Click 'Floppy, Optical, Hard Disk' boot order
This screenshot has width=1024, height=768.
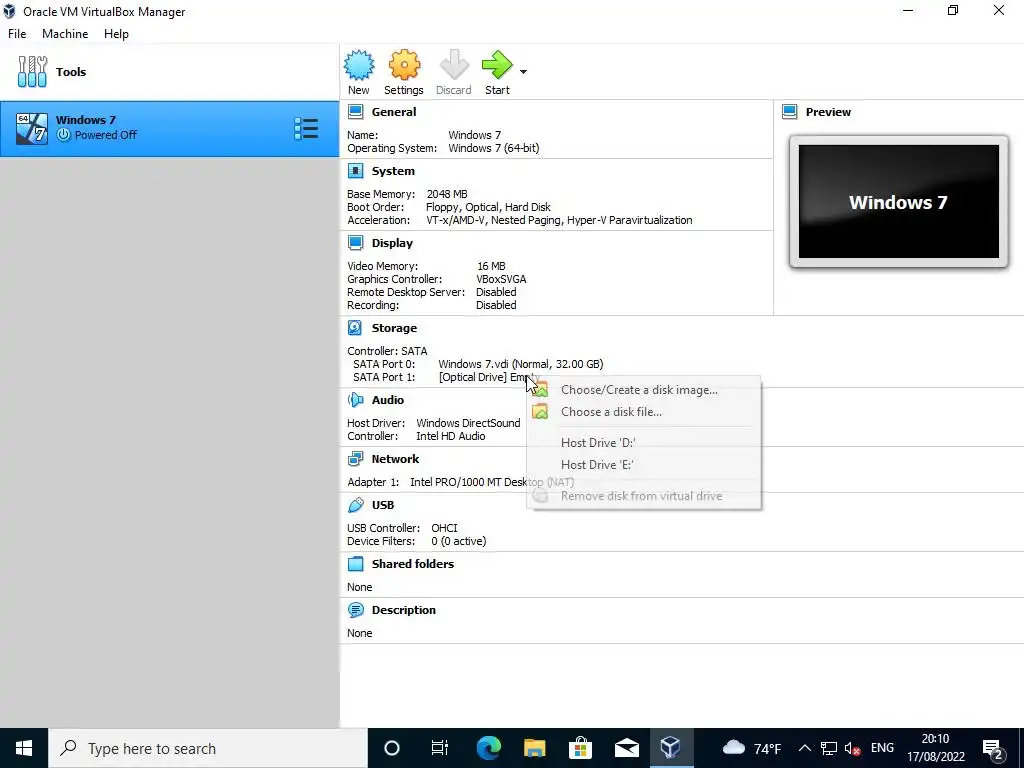(488, 207)
